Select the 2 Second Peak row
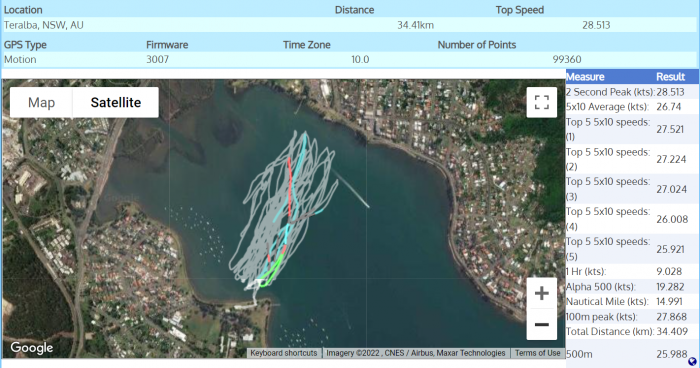The height and width of the screenshot is (368, 700). tap(632, 92)
